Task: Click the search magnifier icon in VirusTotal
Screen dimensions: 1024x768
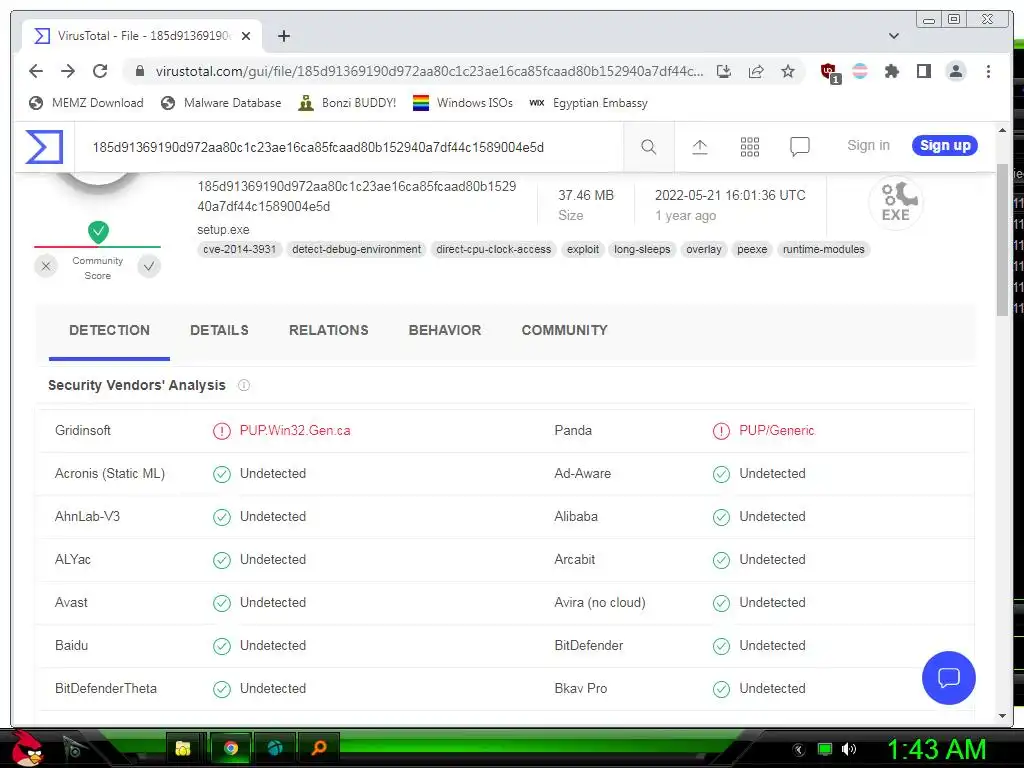Action: point(648,147)
